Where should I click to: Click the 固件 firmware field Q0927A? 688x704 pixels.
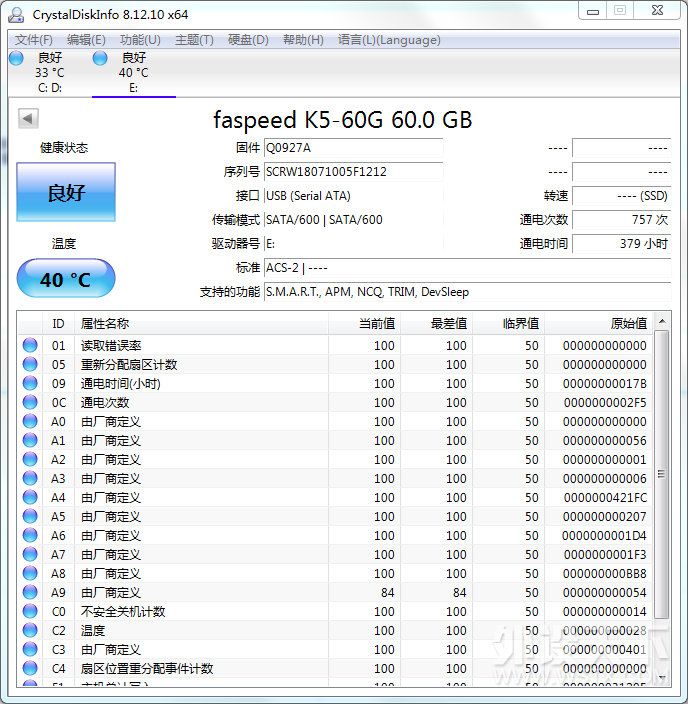click(353, 148)
